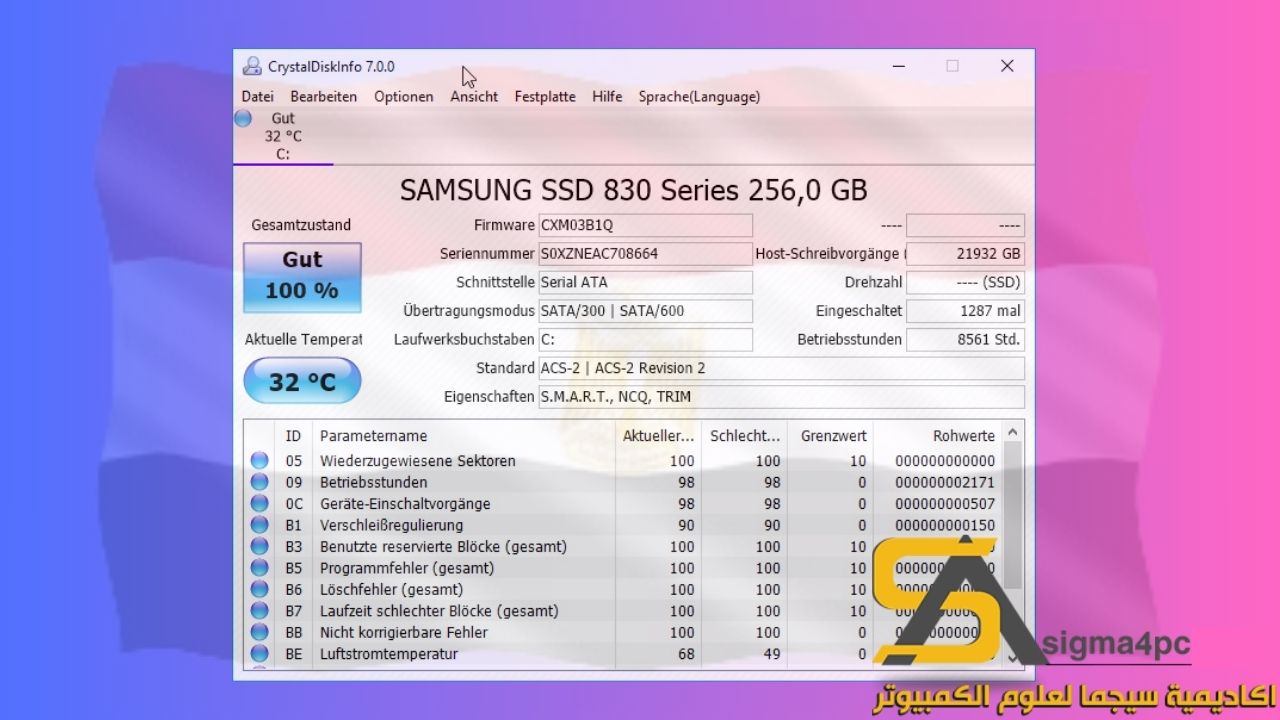Select Verschleißregulierung parameter text
The height and width of the screenshot is (720, 1280).
[392, 525]
